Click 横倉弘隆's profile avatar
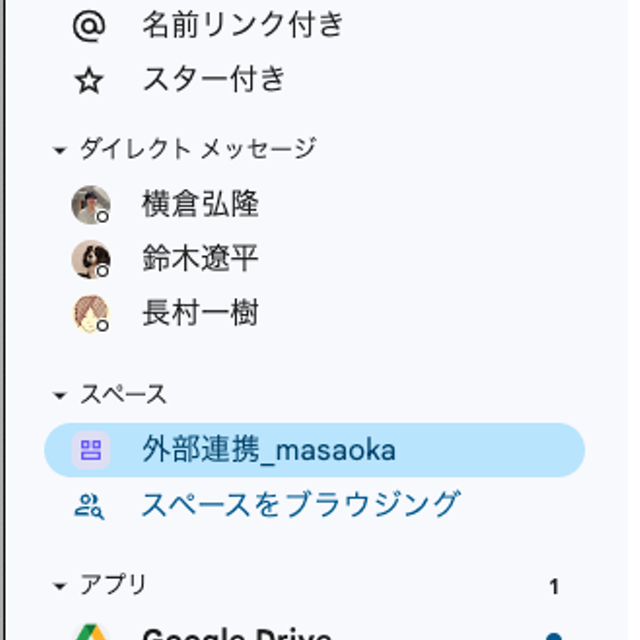This screenshot has height=640, width=640. 90,205
